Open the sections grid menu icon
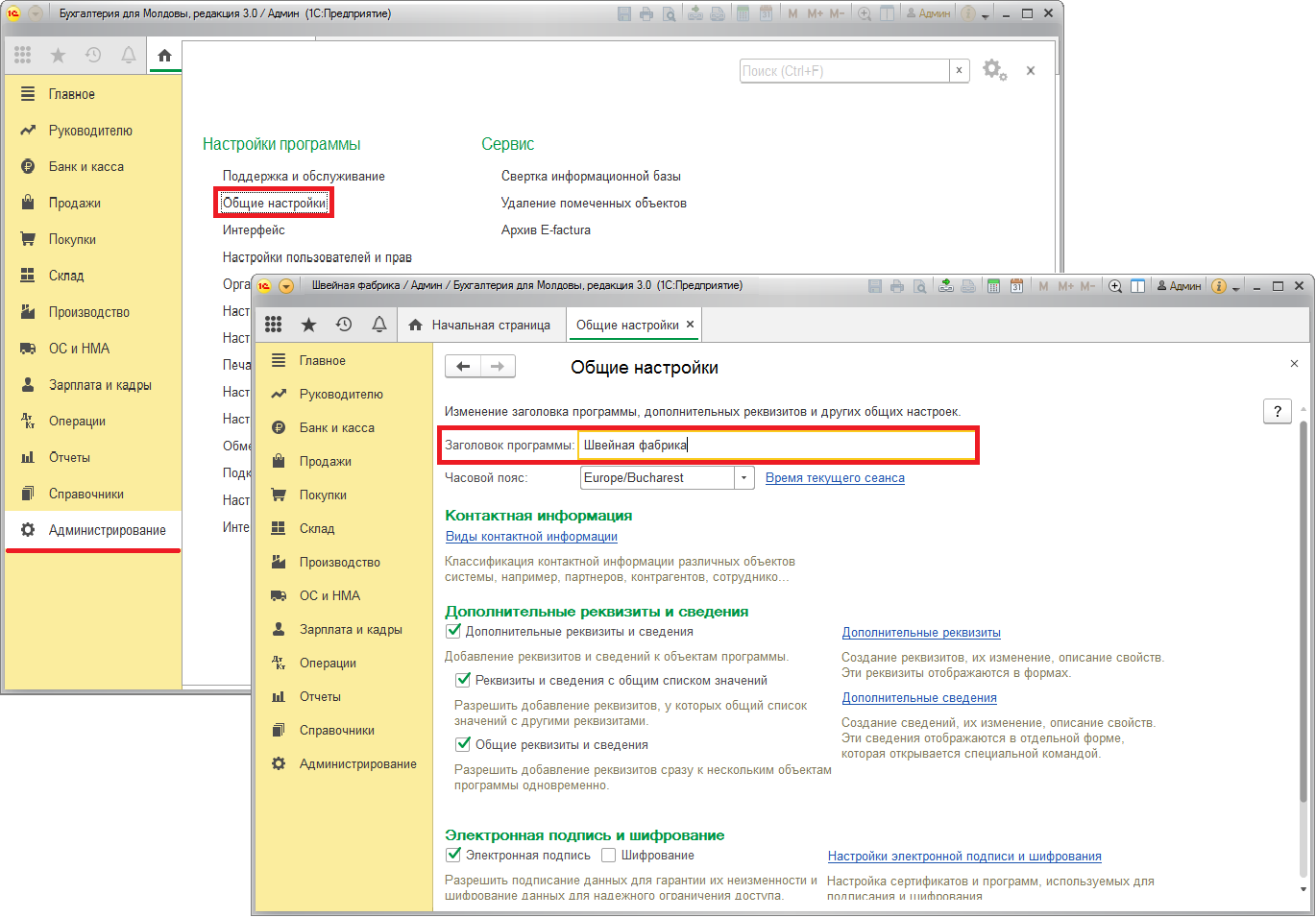 [x=274, y=325]
